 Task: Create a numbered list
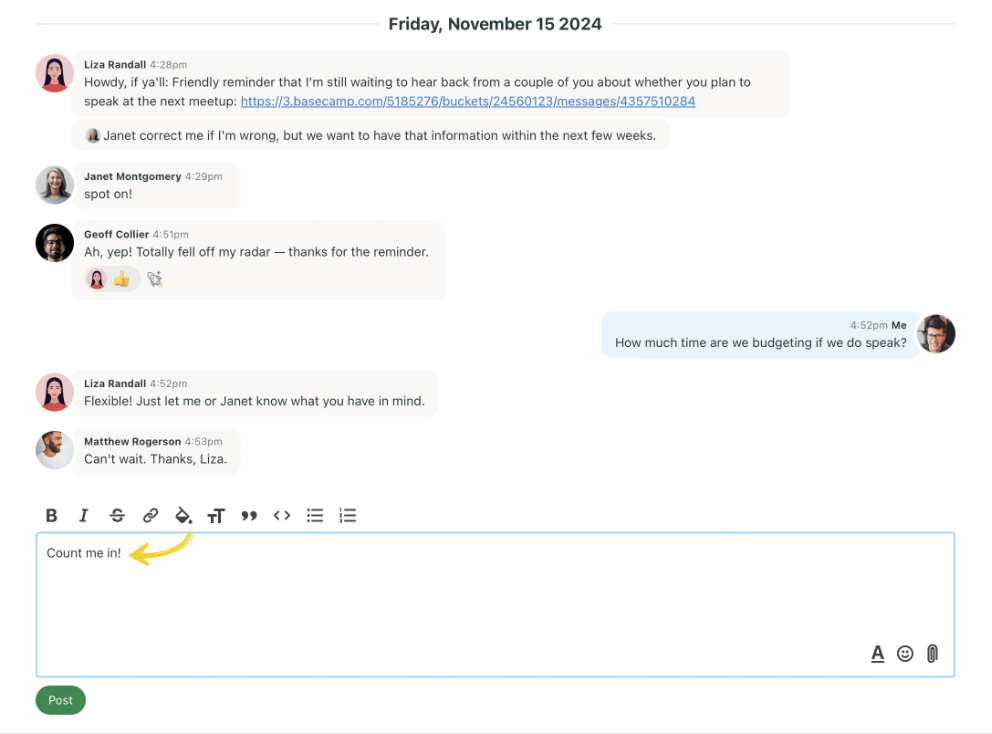click(x=348, y=516)
